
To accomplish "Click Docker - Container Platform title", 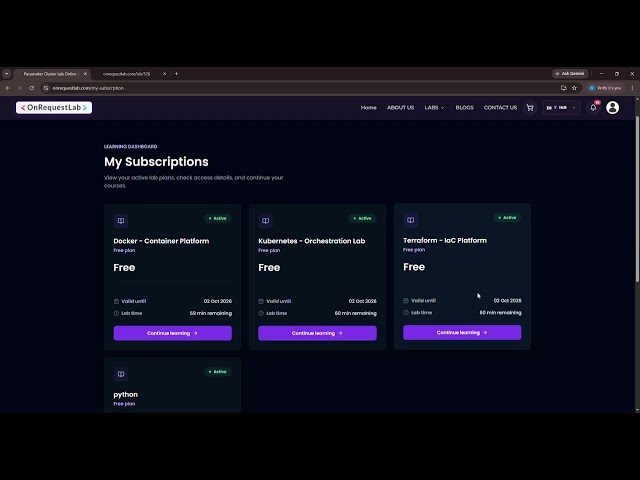I will point(161,241).
